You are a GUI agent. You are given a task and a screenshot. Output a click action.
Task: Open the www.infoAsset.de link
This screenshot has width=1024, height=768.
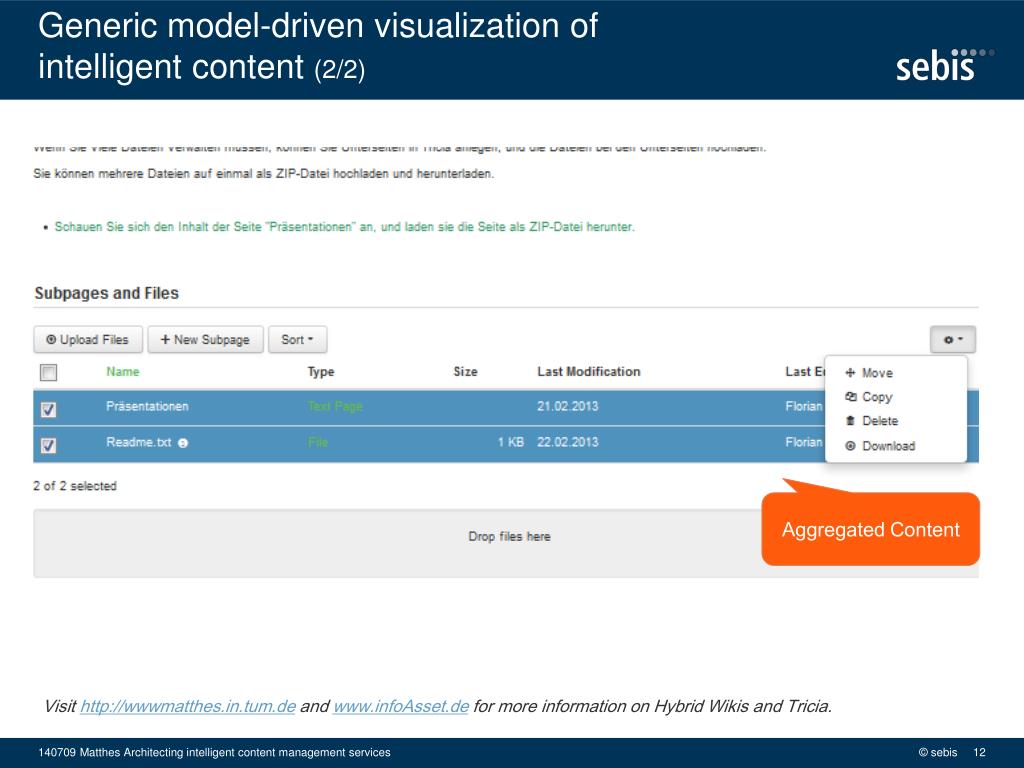pos(400,706)
